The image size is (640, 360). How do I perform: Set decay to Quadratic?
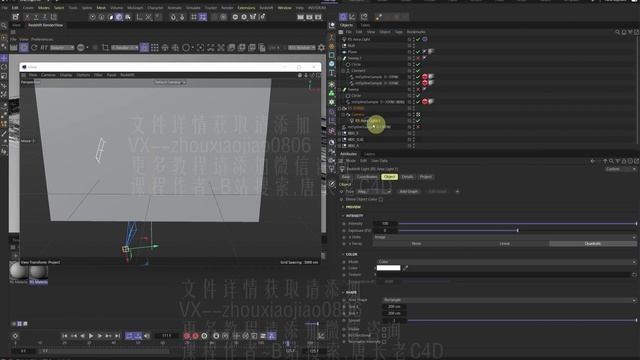pos(593,244)
